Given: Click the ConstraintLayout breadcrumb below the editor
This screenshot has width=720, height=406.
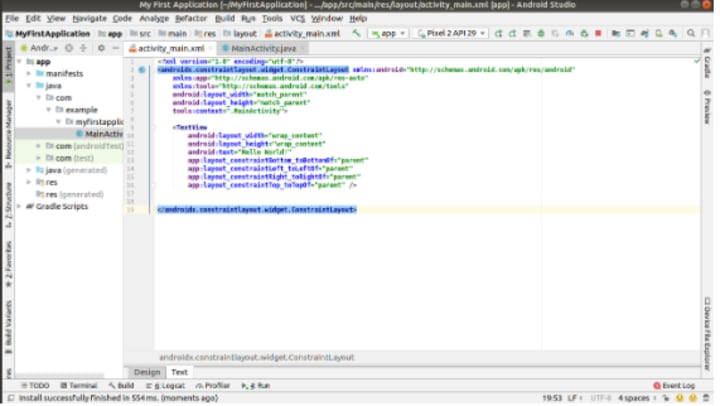Looking at the screenshot, I should [257, 357].
